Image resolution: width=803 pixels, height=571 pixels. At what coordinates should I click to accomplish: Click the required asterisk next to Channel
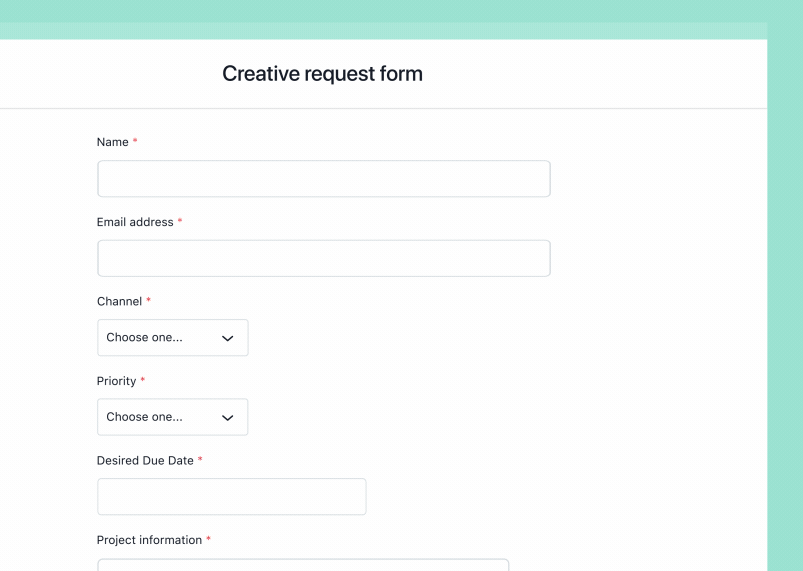[149, 300]
